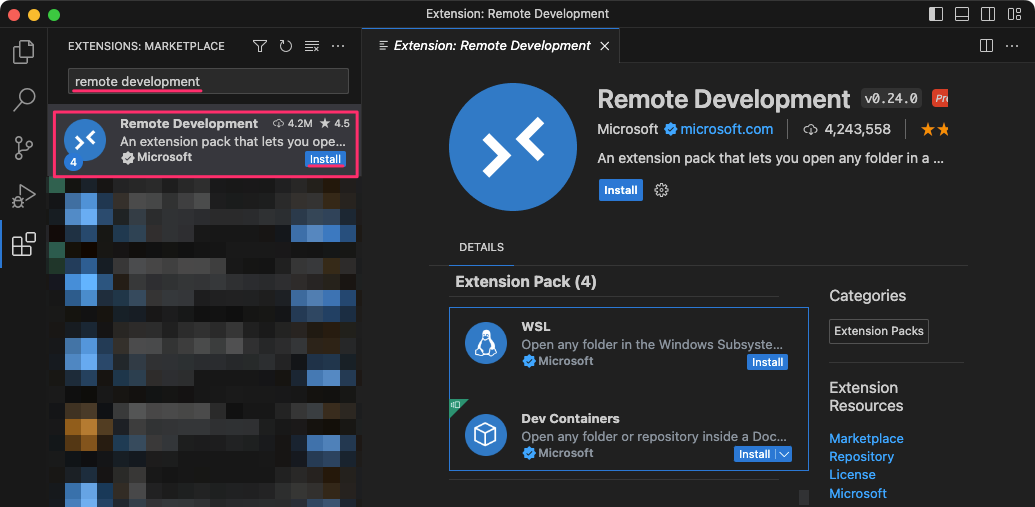Click the Dev Containers cube icon
Viewport: 1035px width, 507px height.
click(x=486, y=435)
